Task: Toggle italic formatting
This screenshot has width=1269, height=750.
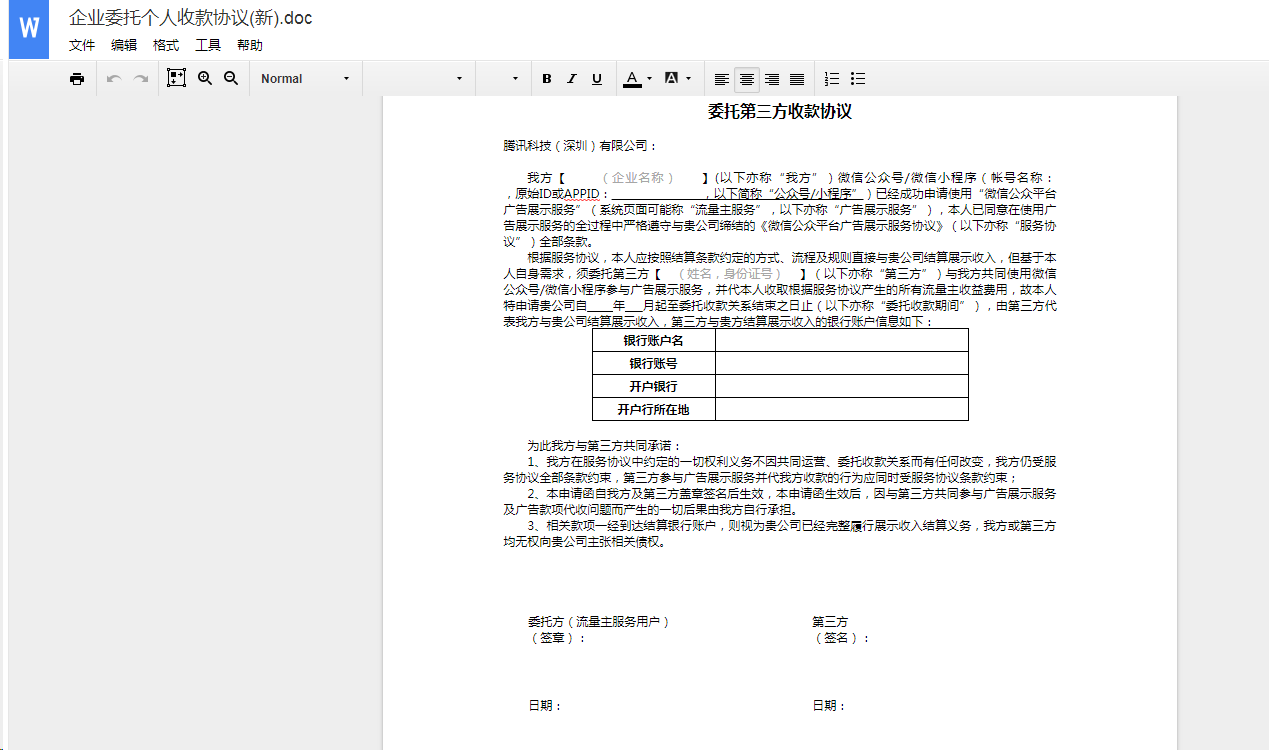Action: coord(572,79)
